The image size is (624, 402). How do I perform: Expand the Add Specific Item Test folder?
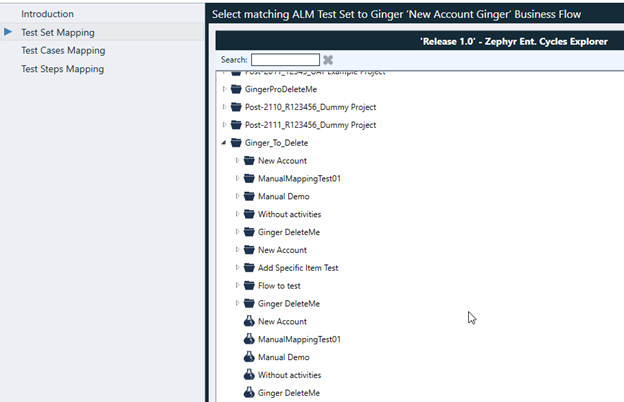238,268
